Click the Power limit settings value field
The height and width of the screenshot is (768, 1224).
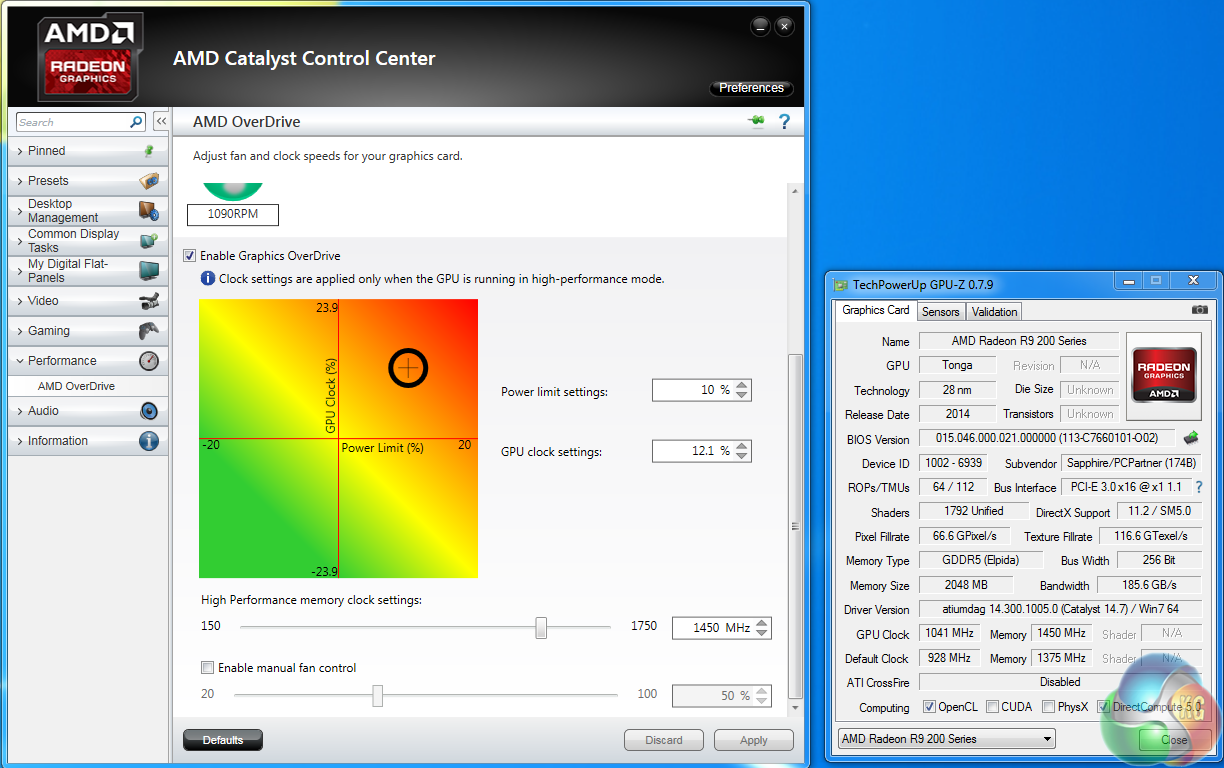pos(692,390)
